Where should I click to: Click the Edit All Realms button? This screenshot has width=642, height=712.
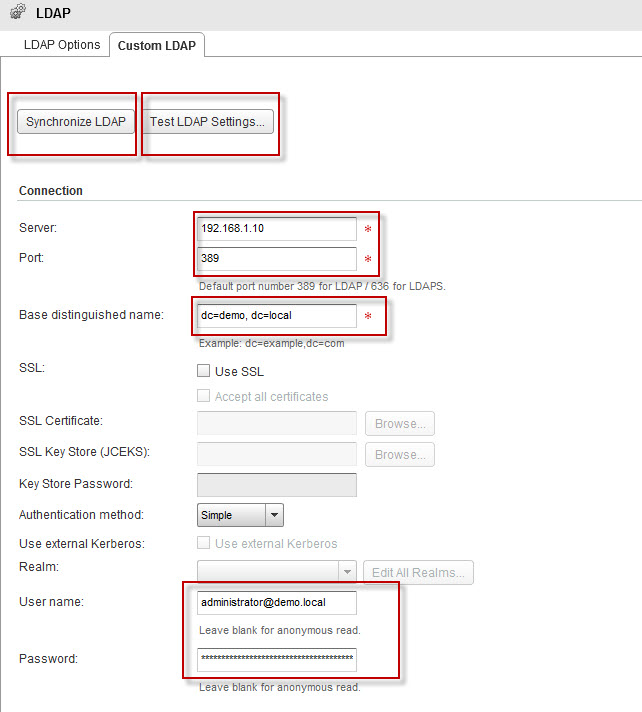[418, 572]
